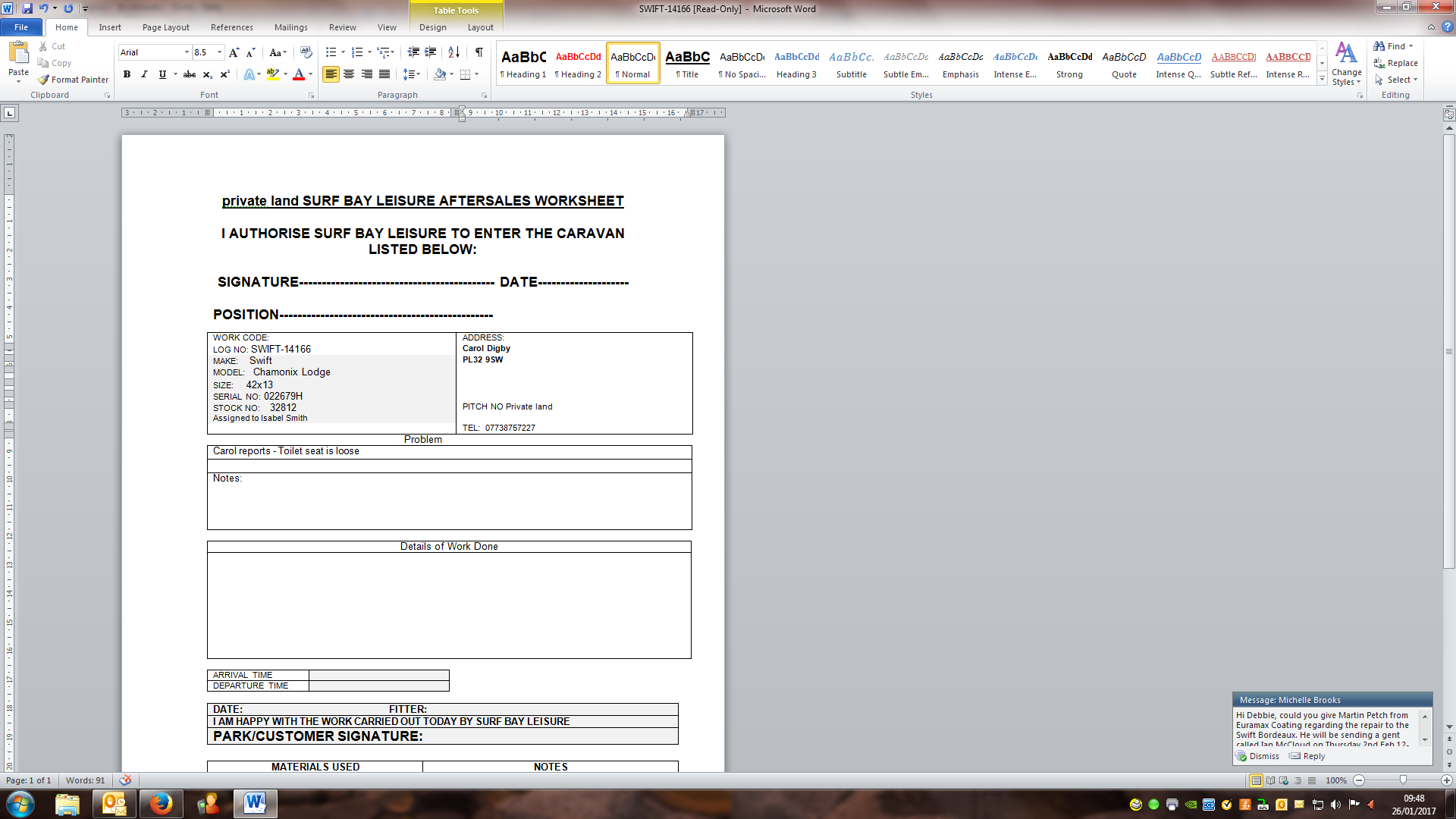This screenshot has height=819, width=1456.
Task: Open the font name dropdown (Arial)
Action: [187, 52]
